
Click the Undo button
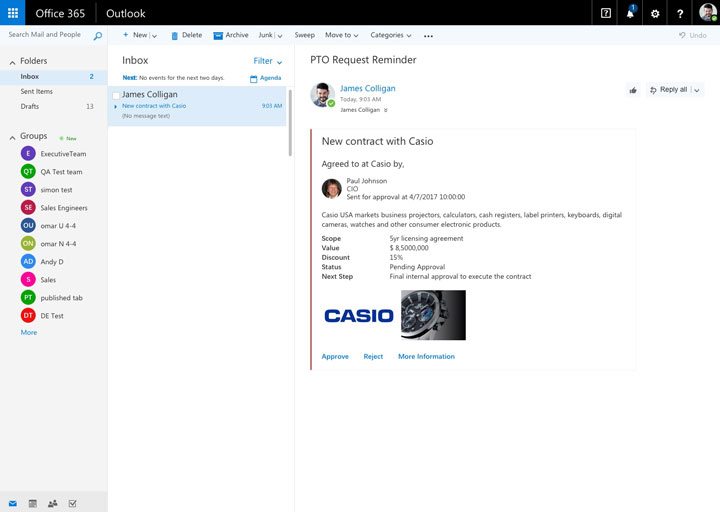tap(692, 35)
